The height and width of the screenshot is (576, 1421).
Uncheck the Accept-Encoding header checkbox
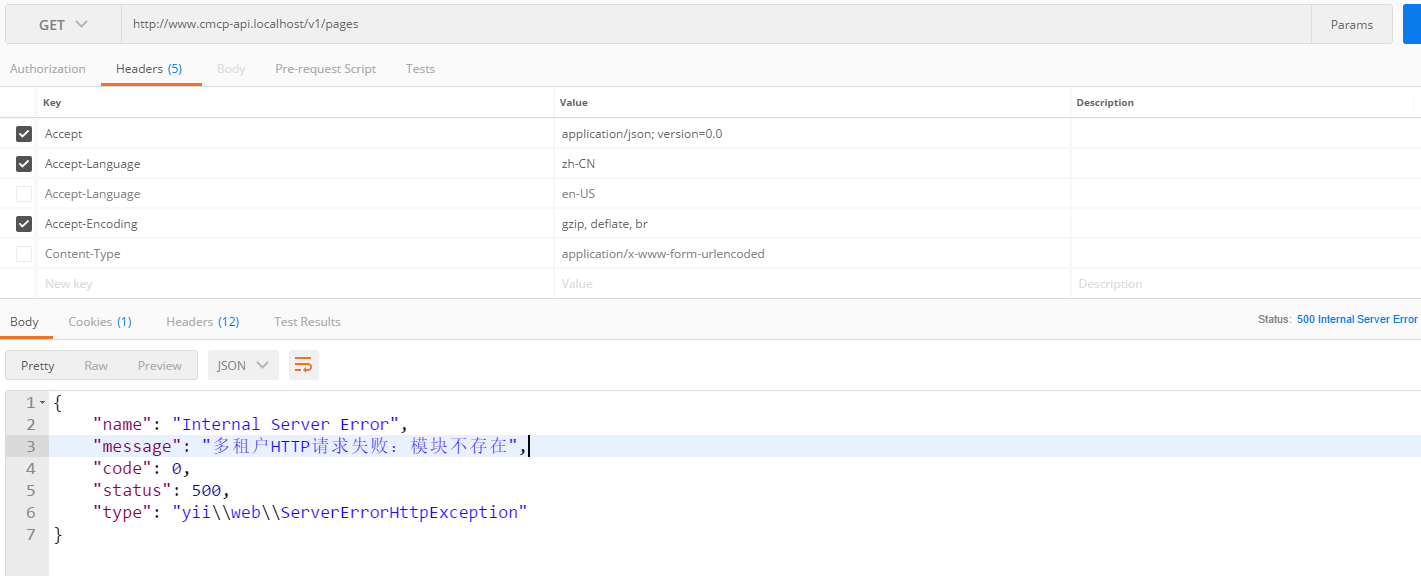[24, 224]
